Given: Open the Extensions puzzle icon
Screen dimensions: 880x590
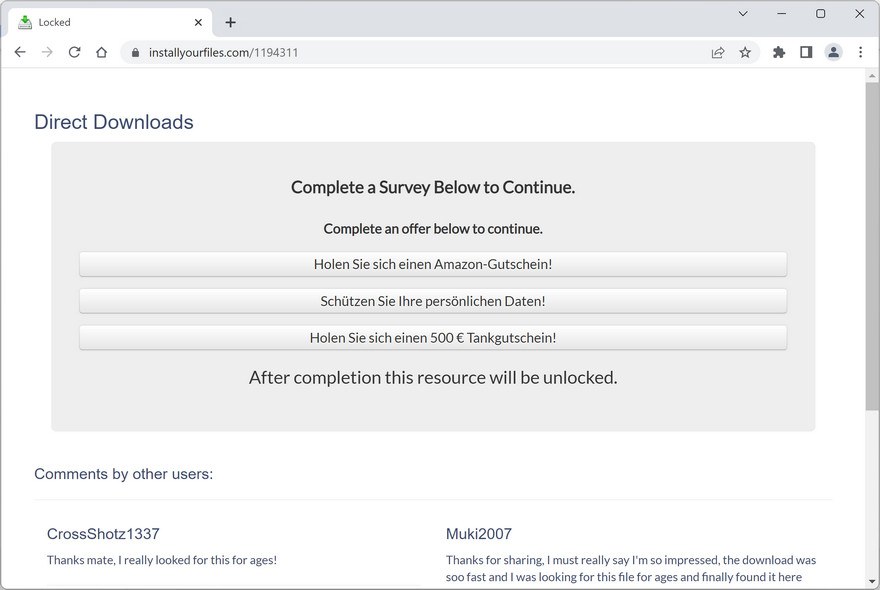Looking at the screenshot, I should 779,53.
